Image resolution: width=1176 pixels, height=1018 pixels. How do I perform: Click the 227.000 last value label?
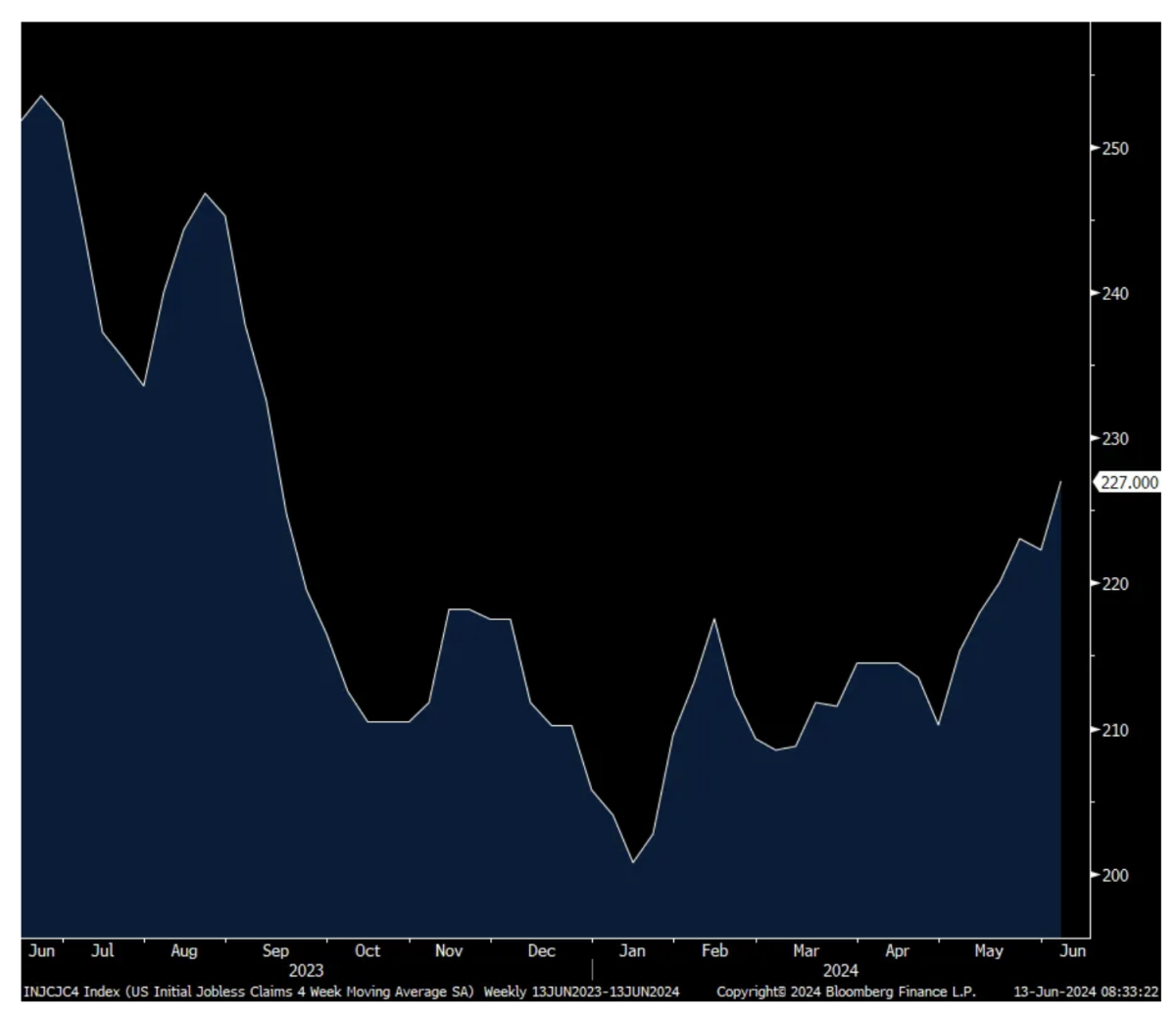1129,483
